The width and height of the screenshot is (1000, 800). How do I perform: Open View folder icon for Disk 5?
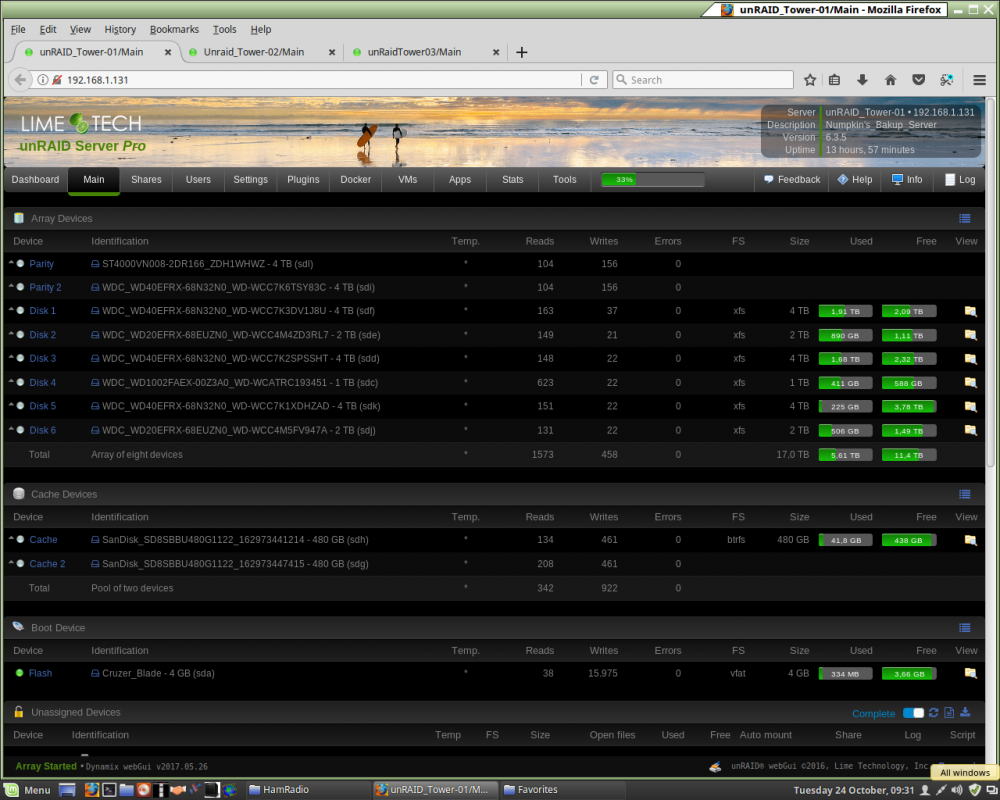click(970, 406)
